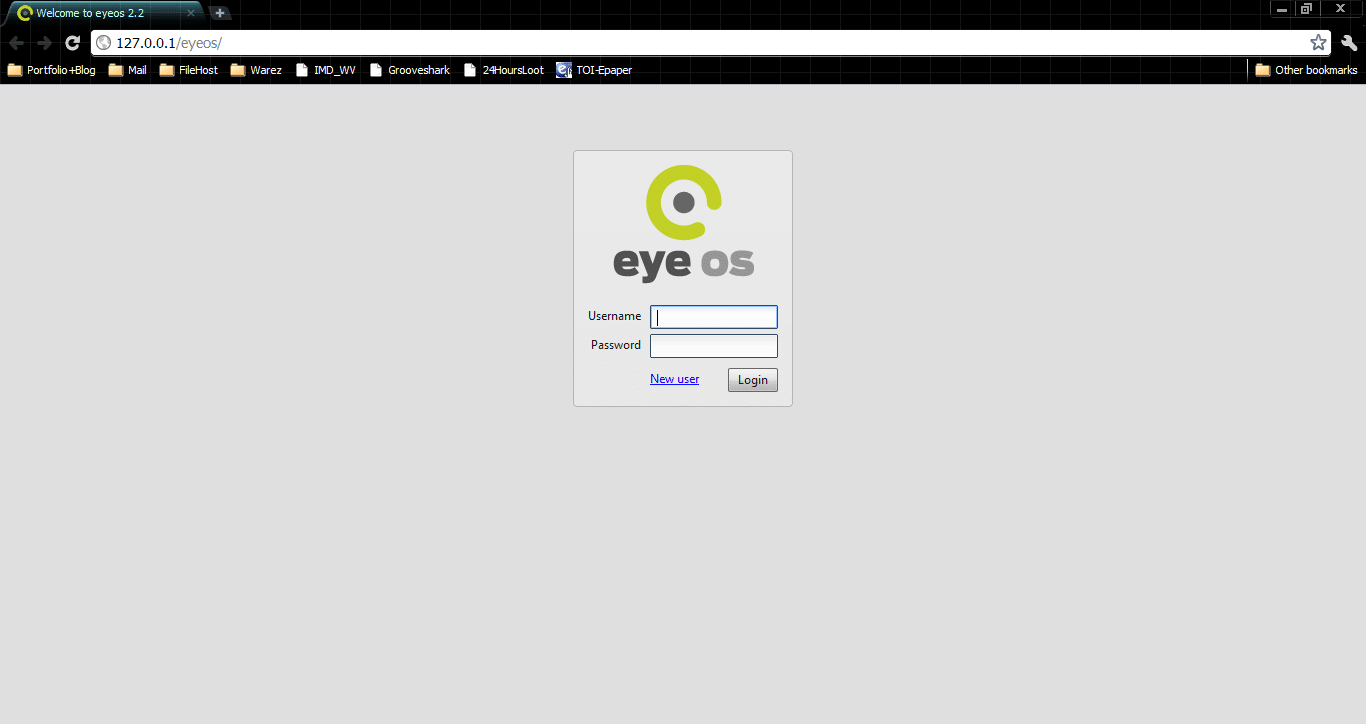This screenshot has width=1366, height=724.
Task: Open the FileHost bookmark folder
Action: click(189, 70)
